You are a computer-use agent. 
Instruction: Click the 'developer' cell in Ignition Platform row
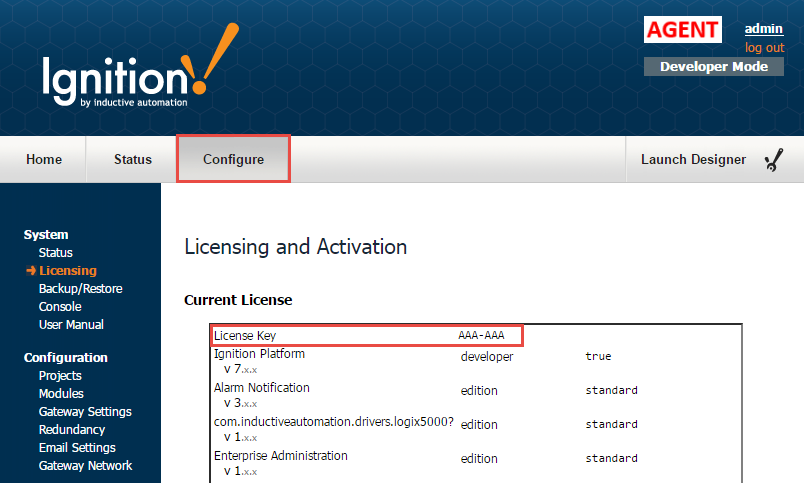coord(487,357)
